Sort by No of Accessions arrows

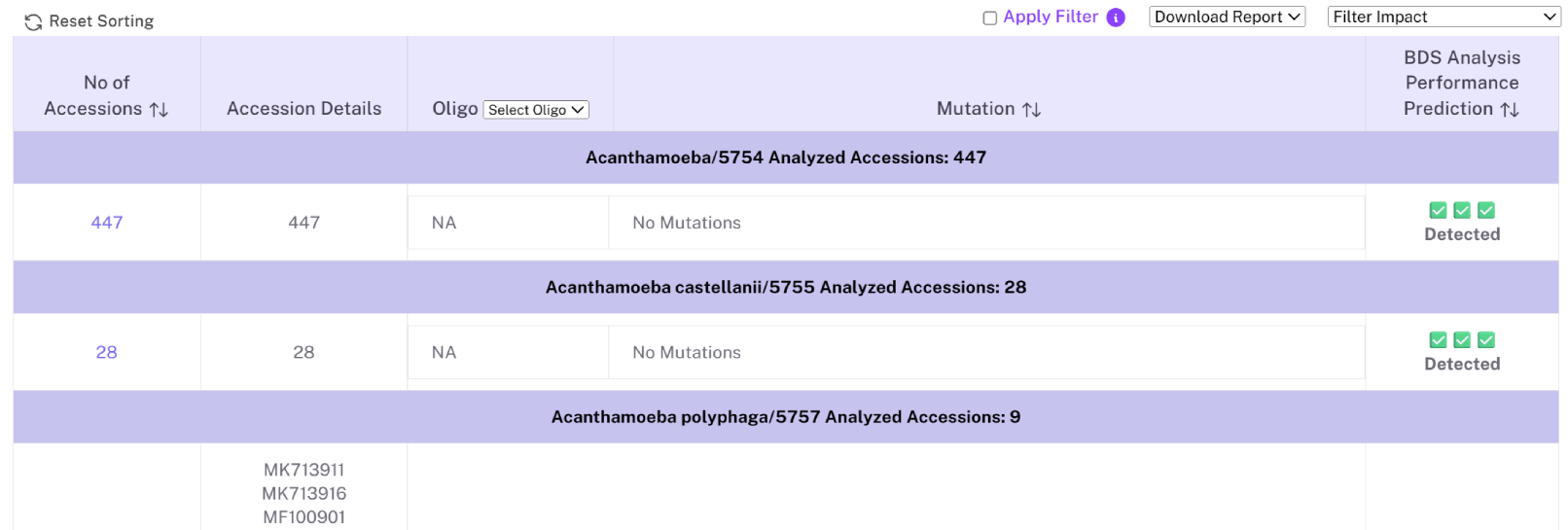coord(159,110)
